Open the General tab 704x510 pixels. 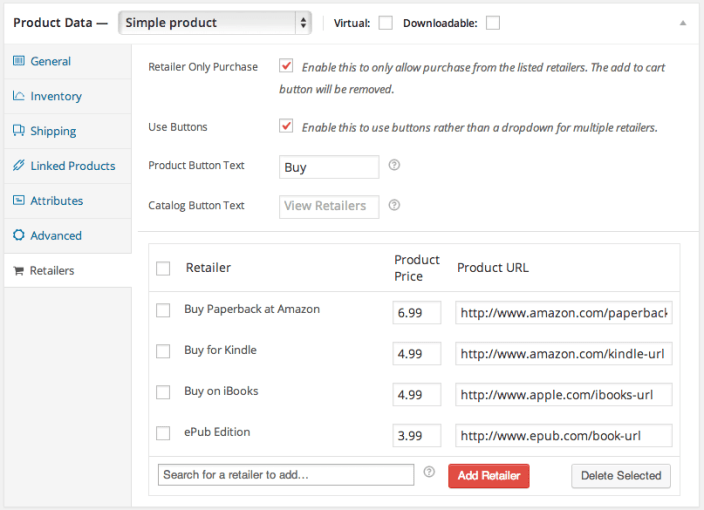50,61
